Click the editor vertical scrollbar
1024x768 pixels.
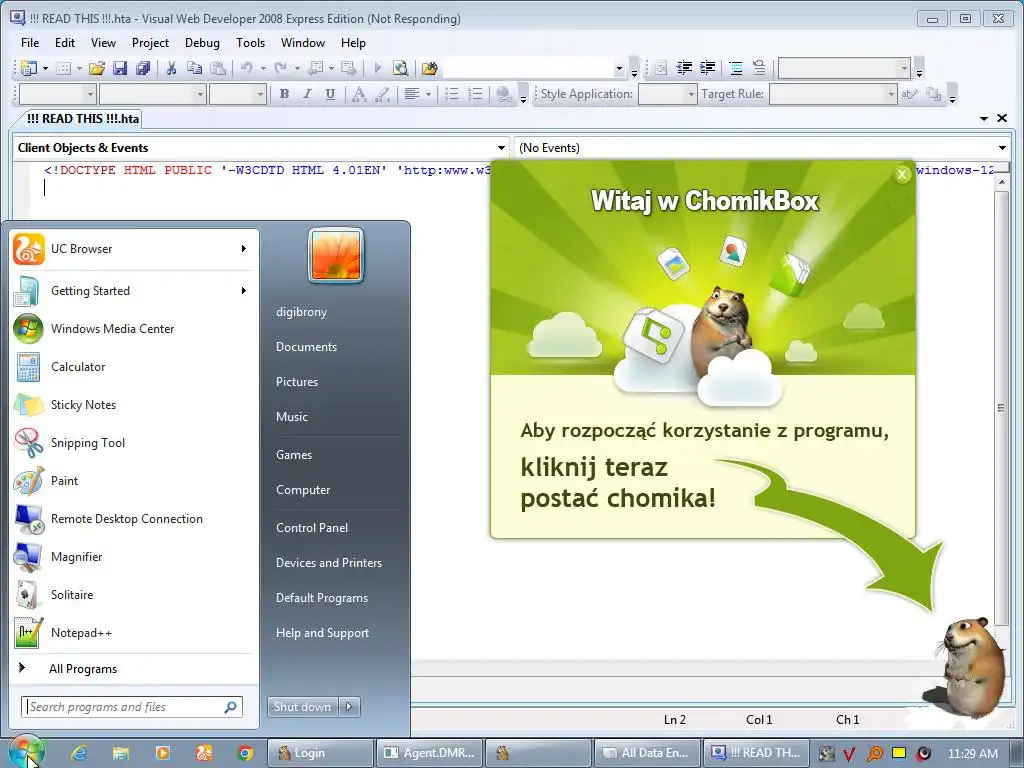(1002, 408)
